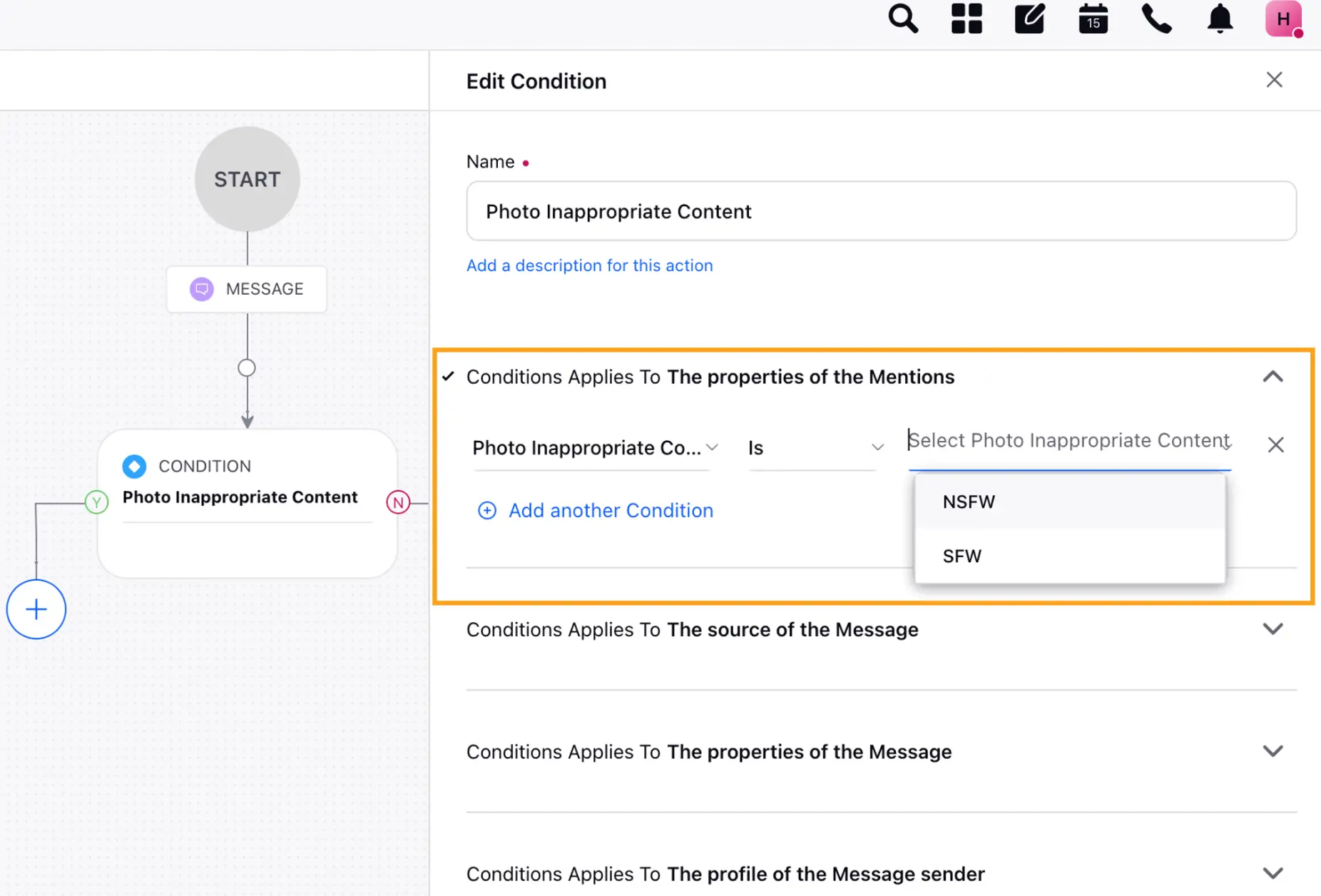Viewport: 1321px width, 896px height.
Task: Collapse the properties of the Mentions section
Action: pos(1272,377)
